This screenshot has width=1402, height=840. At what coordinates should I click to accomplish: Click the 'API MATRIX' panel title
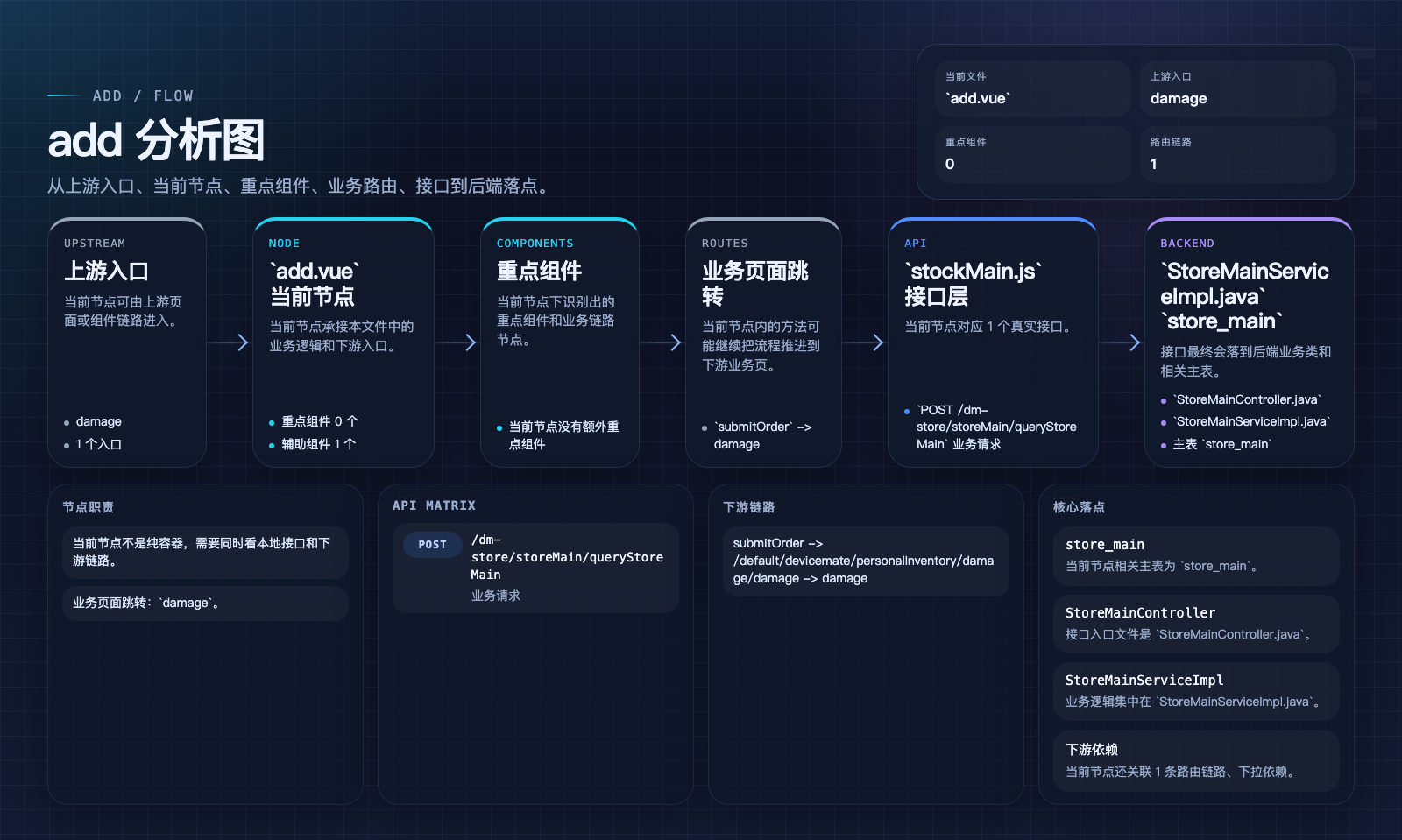[434, 505]
